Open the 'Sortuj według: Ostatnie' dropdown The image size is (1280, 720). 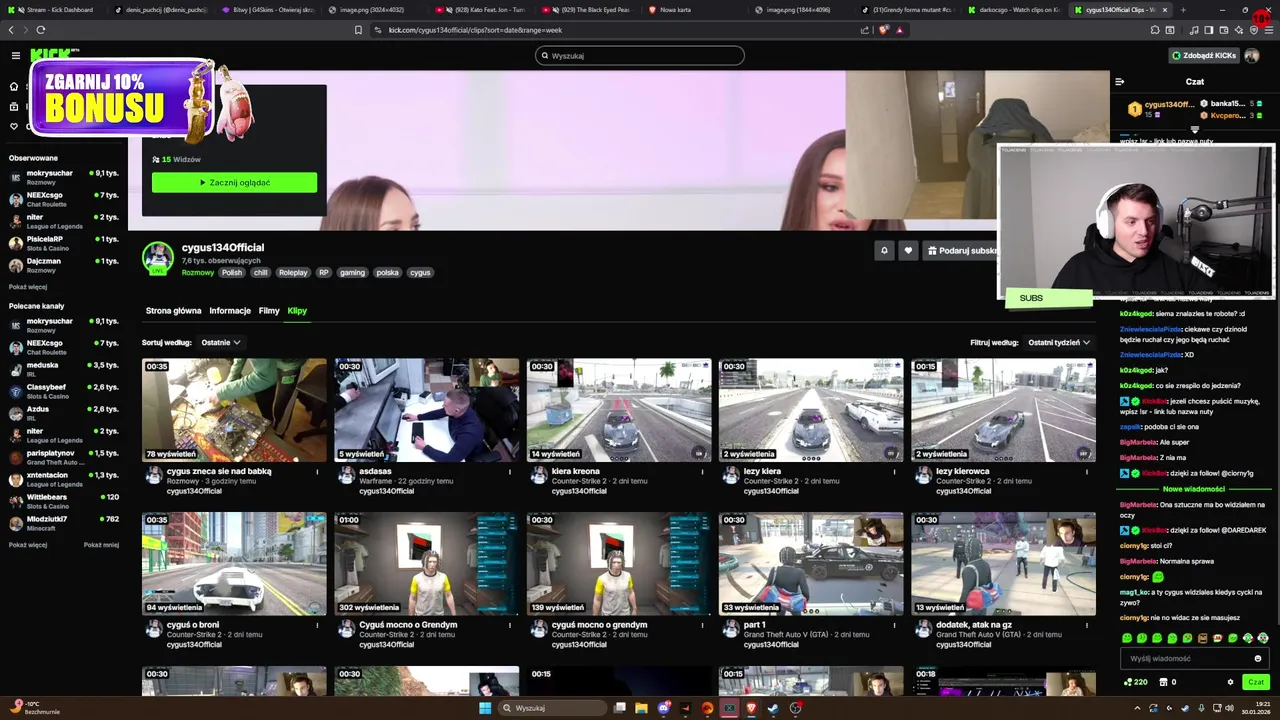pyautogui.click(x=221, y=342)
